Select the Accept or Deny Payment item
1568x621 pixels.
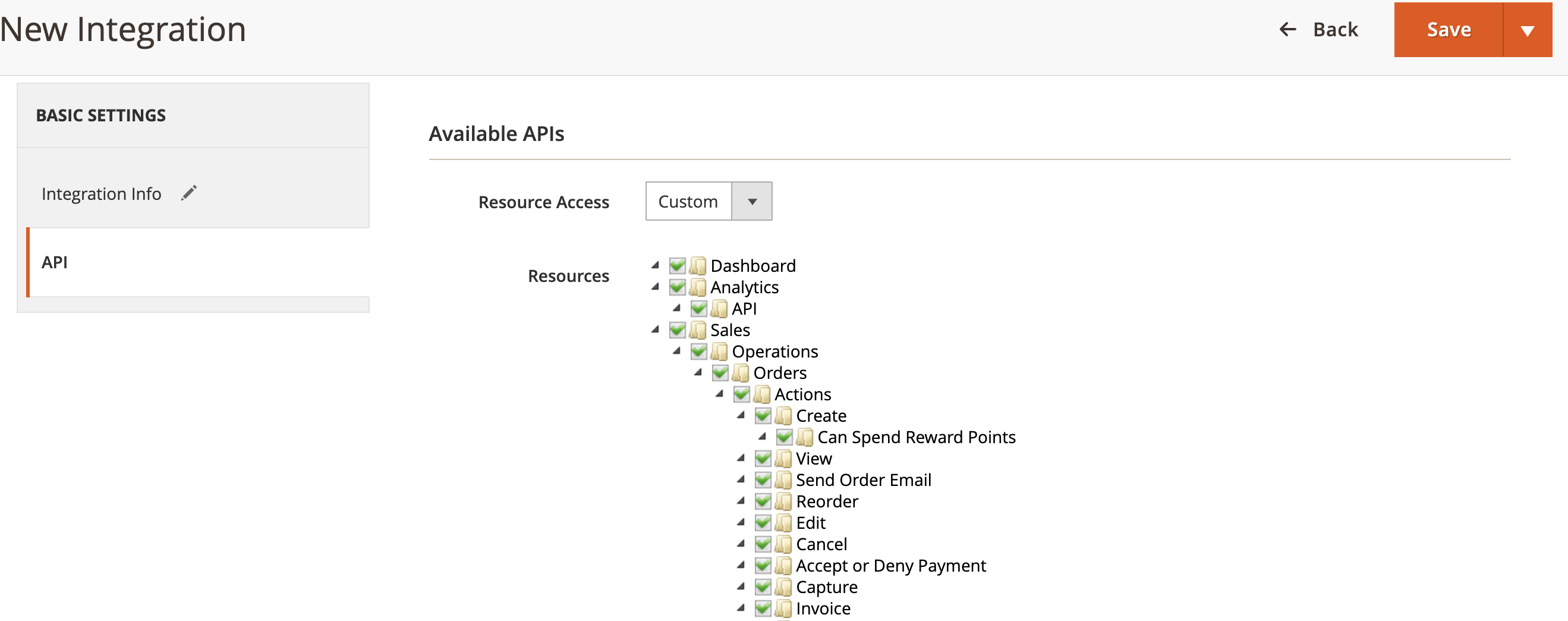point(890,566)
